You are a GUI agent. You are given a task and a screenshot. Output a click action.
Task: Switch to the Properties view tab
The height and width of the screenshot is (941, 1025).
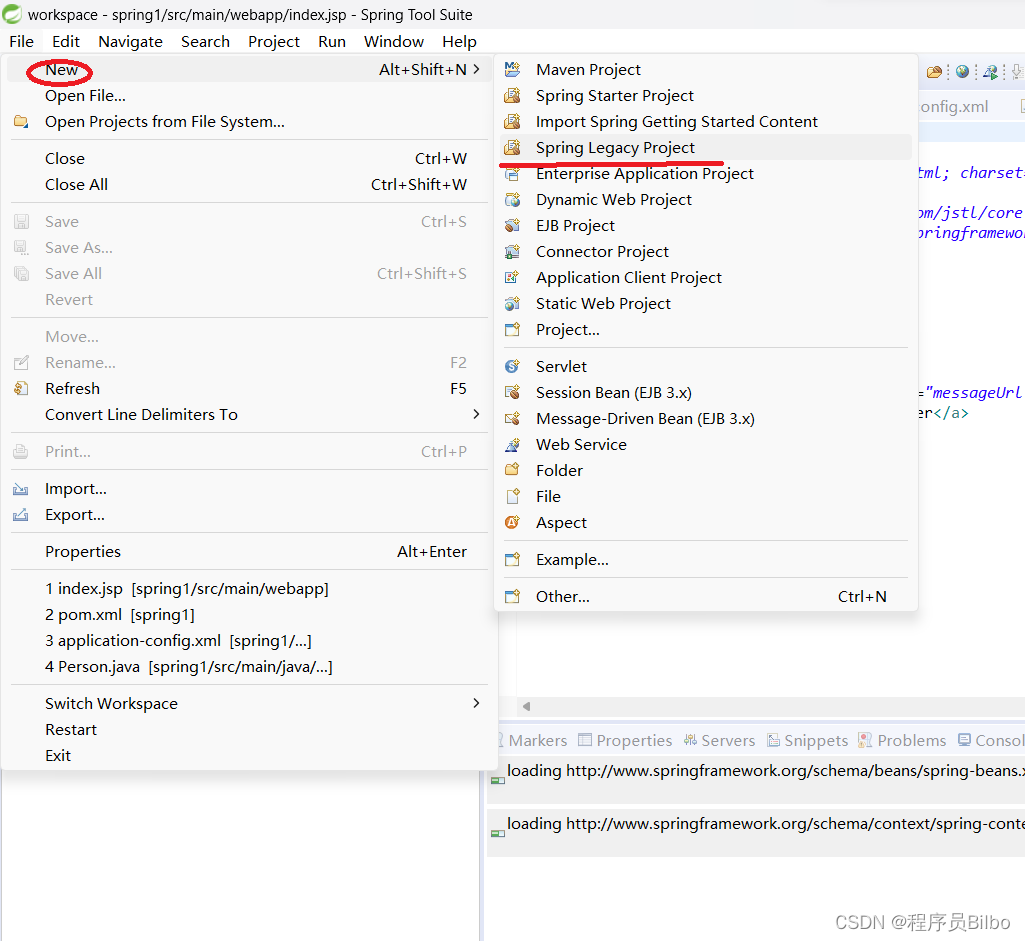tap(626, 740)
